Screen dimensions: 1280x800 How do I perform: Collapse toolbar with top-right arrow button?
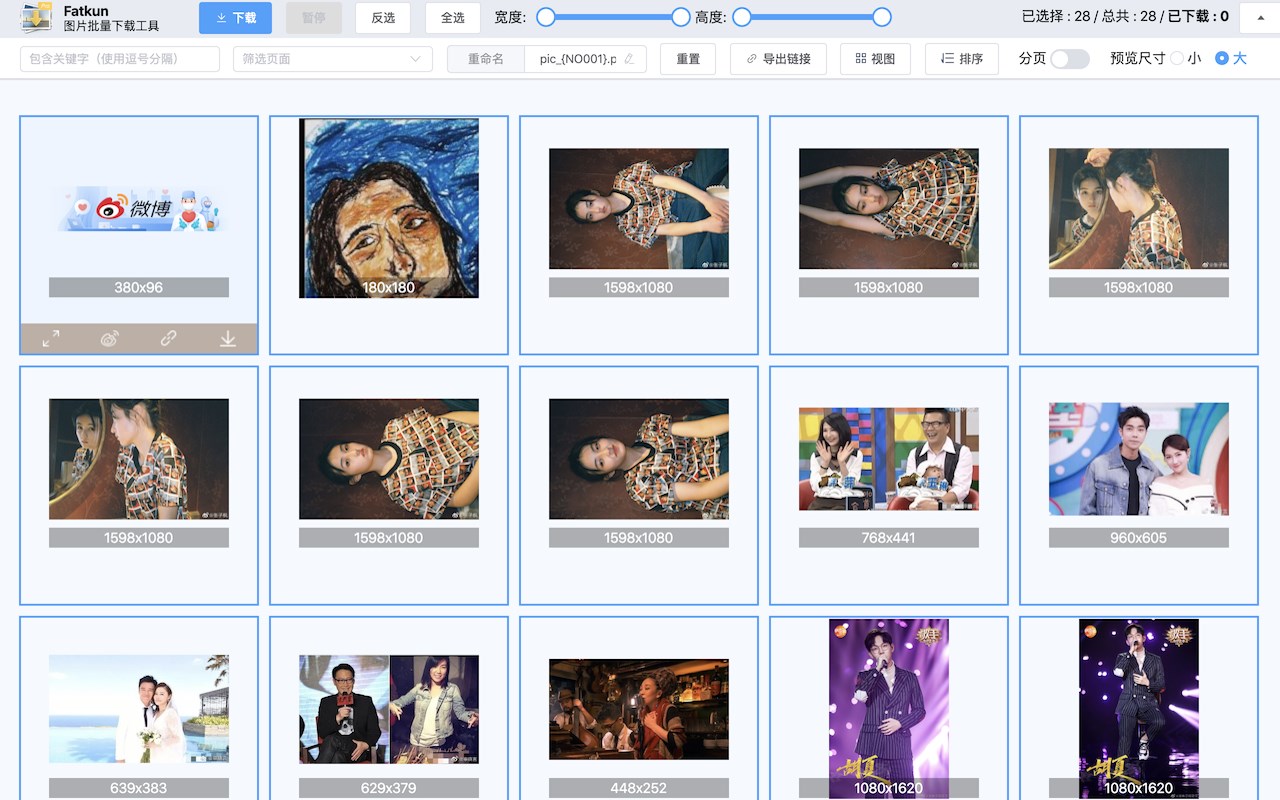point(1259,18)
